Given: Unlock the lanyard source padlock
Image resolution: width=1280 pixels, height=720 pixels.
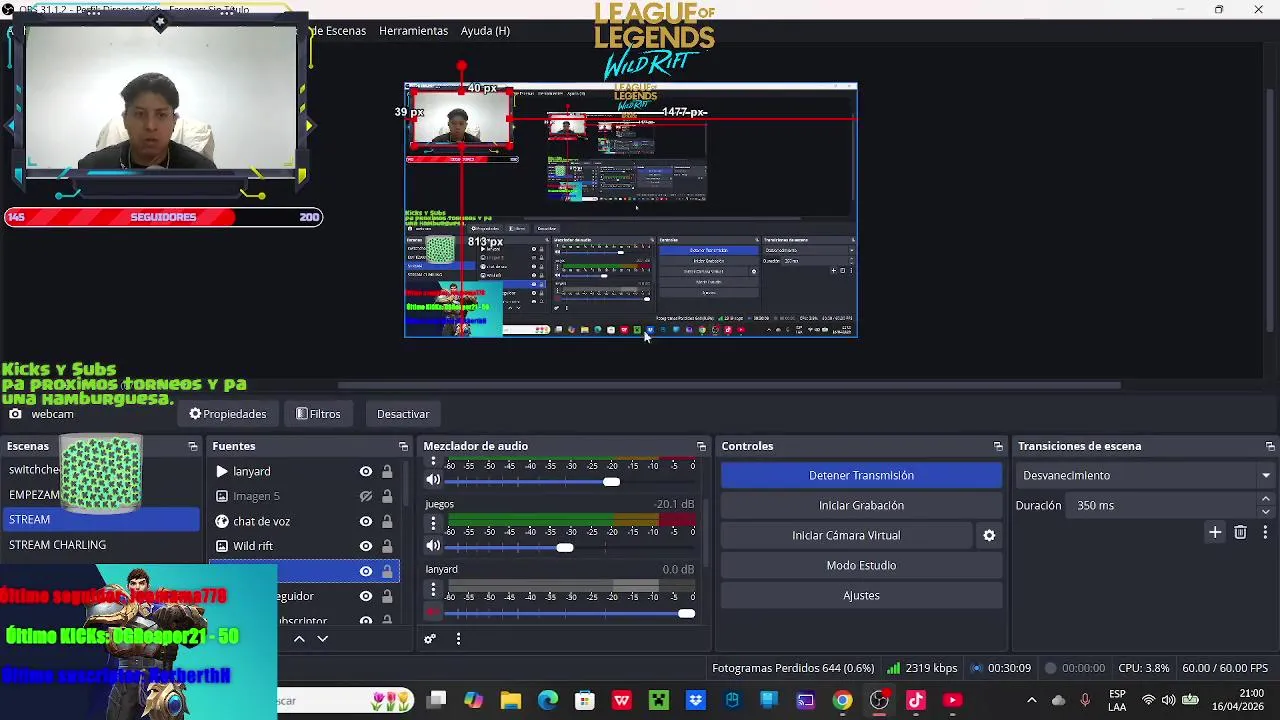Looking at the screenshot, I should pos(387,471).
